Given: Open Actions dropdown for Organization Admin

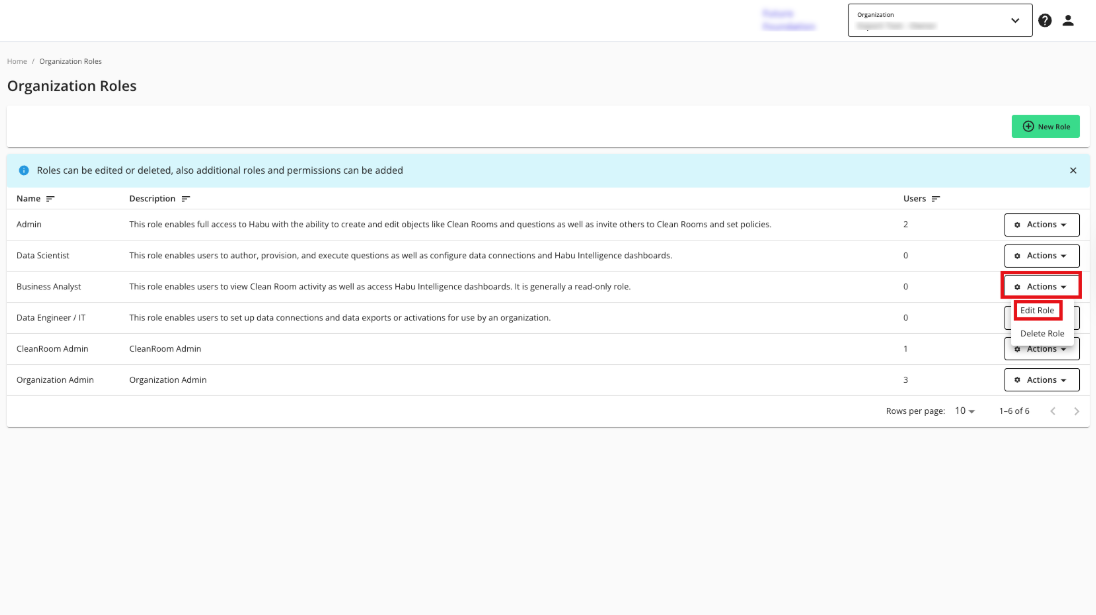Looking at the screenshot, I should tap(1041, 380).
